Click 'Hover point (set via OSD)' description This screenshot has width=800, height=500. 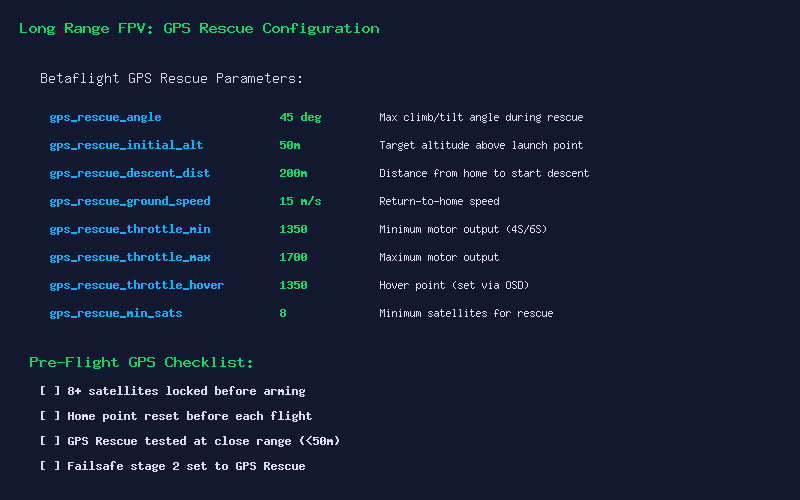454,286
